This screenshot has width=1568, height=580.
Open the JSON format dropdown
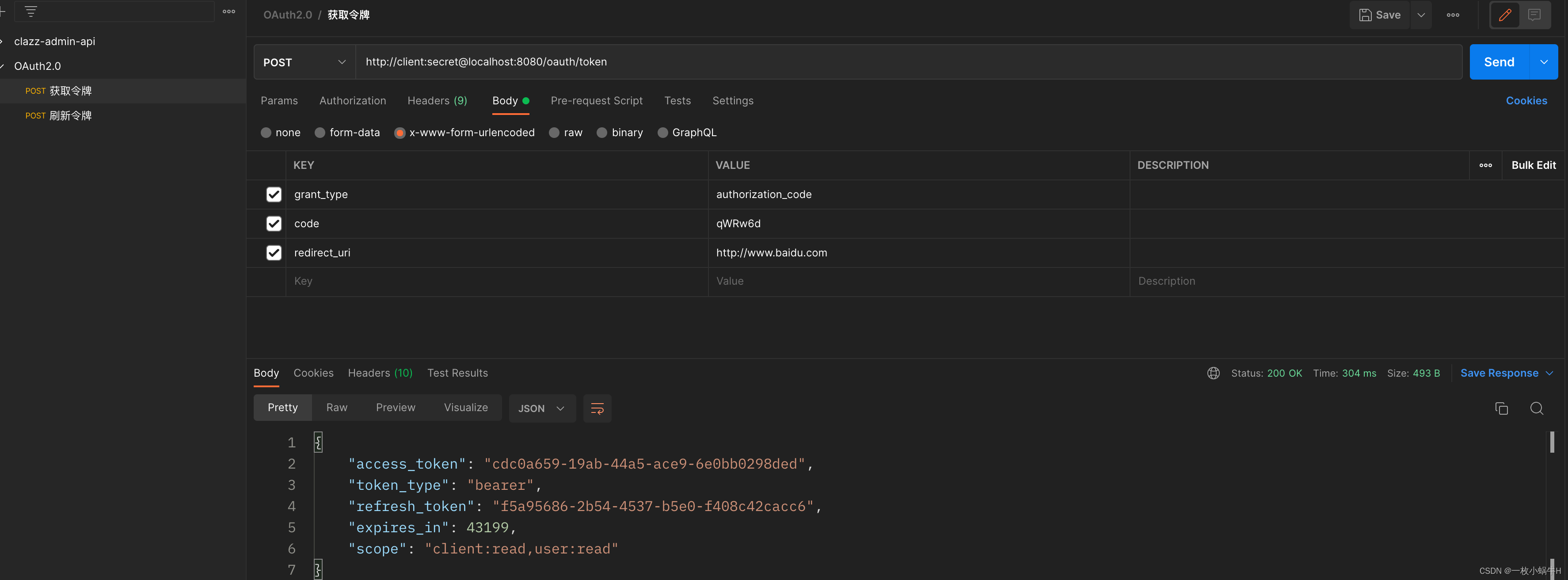point(542,408)
